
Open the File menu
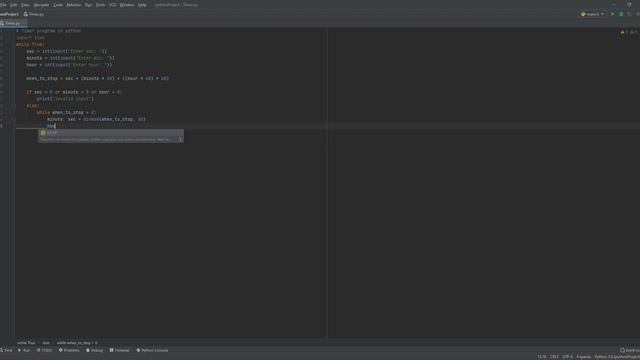tap(3, 5)
